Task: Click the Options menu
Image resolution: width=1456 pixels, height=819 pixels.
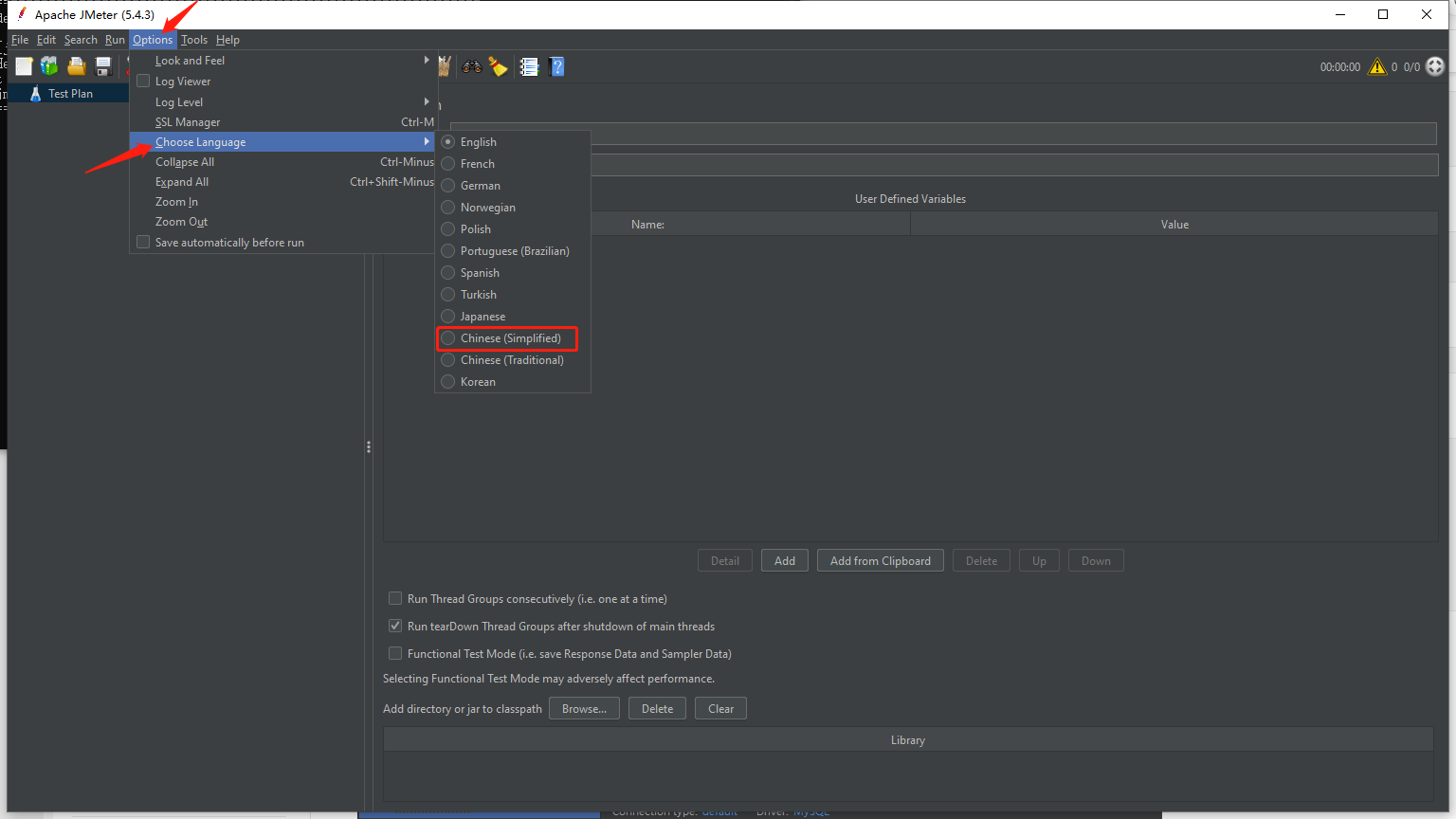Action: [x=153, y=40]
